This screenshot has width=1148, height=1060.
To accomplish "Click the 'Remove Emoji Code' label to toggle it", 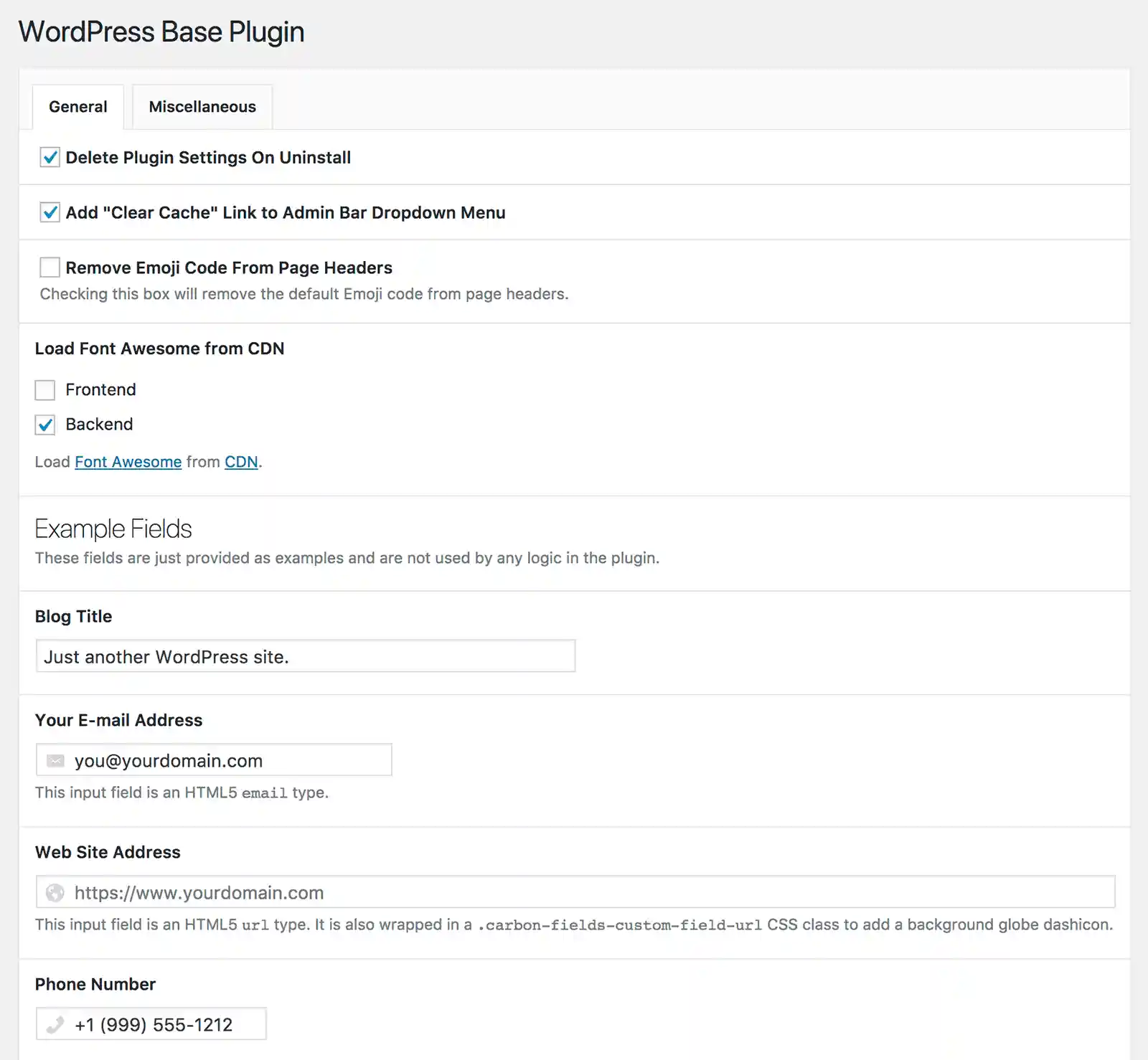I will 228,267.
